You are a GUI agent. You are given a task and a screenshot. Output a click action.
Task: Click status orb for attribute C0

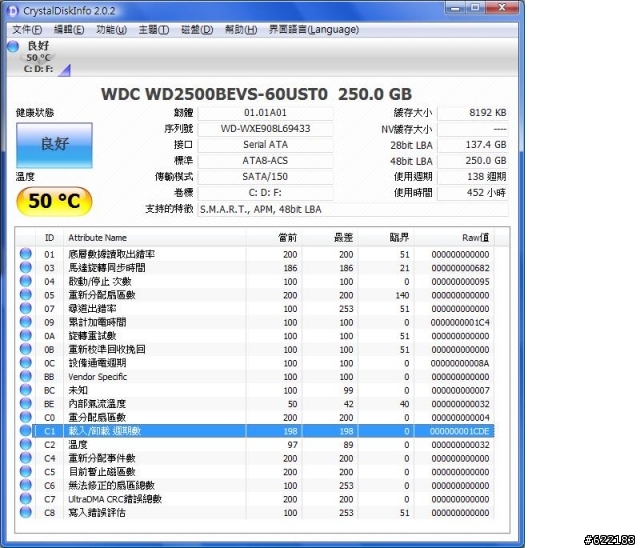point(25,417)
